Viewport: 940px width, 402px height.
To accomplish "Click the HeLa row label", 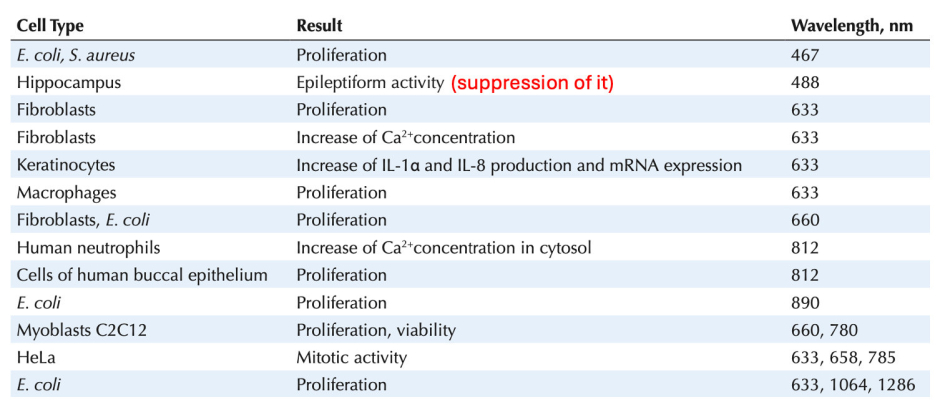I will coord(34,358).
